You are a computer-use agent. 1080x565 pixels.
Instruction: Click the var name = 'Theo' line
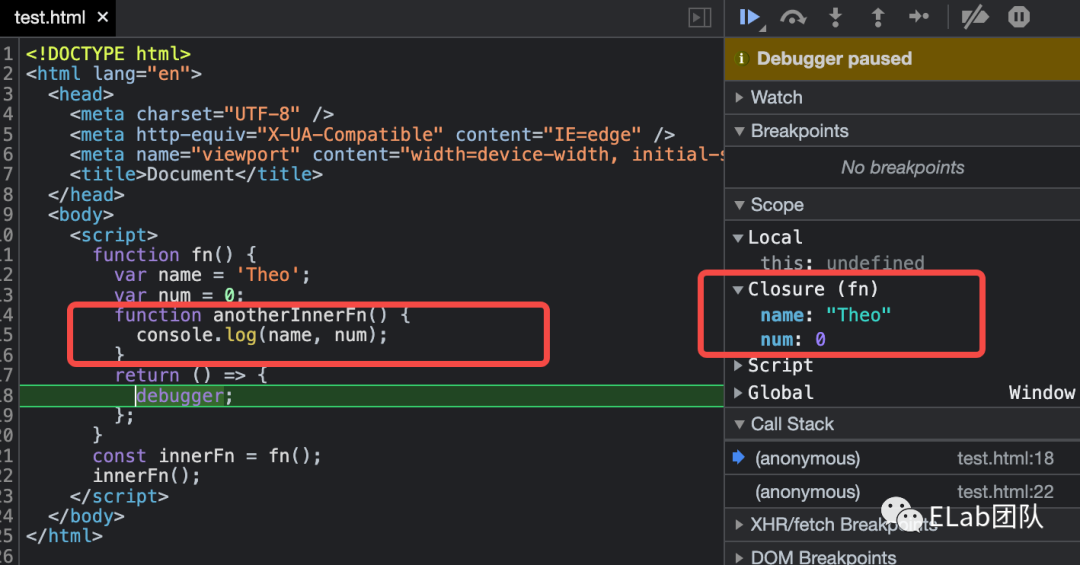[x=212, y=275]
